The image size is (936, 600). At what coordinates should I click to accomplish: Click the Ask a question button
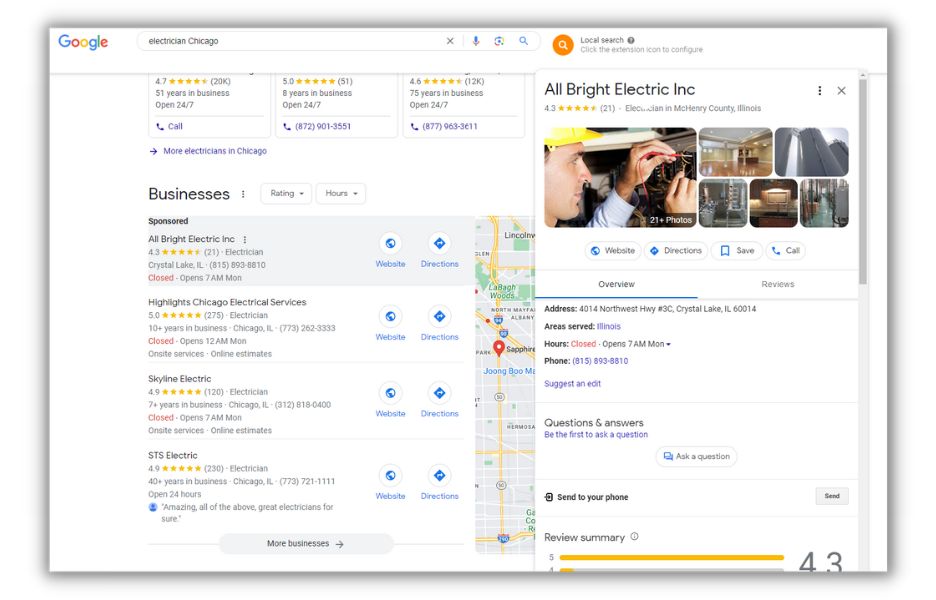pos(697,457)
